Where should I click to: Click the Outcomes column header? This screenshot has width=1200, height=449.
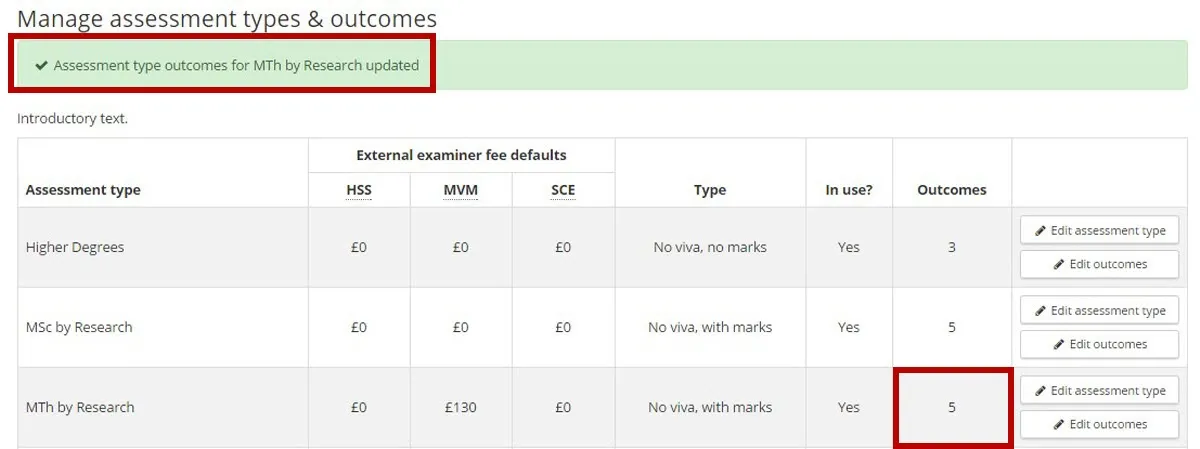(951, 190)
